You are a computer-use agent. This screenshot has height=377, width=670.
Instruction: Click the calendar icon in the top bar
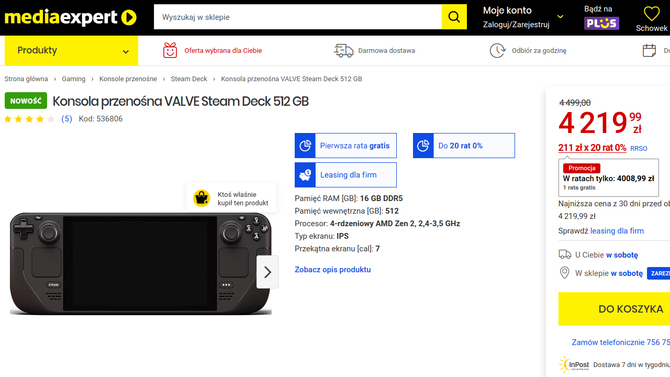click(649, 50)
